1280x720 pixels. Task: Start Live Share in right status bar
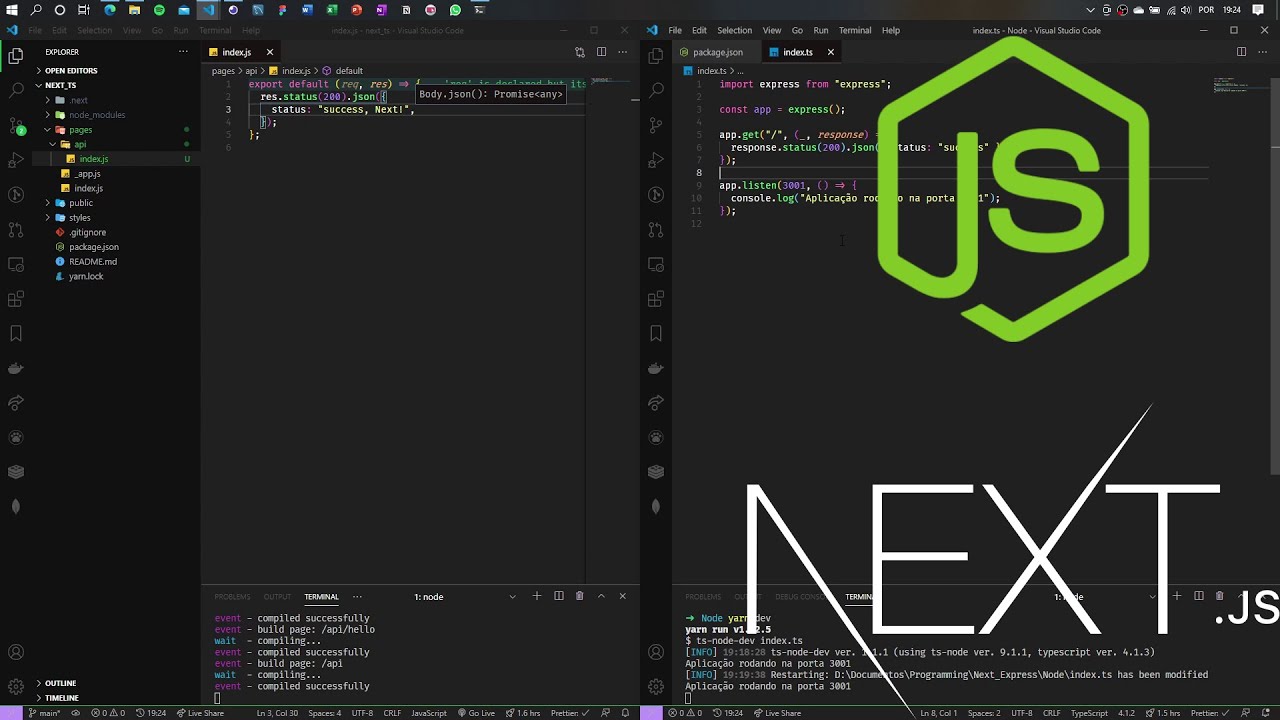777,713
